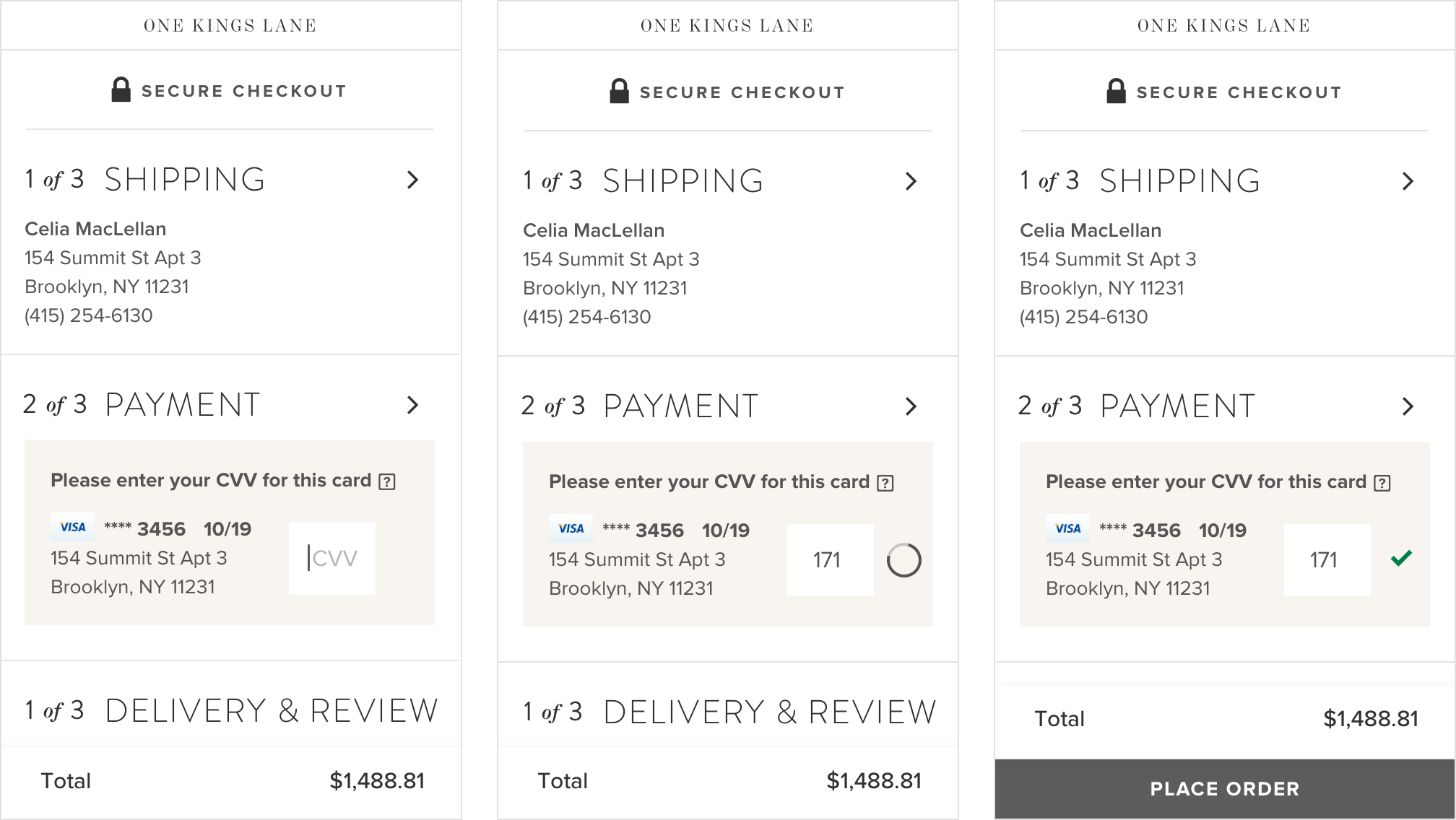Expand Shipping chevron in middle panel
Screen dimensions: 1456x820
[x=911, y=181]
